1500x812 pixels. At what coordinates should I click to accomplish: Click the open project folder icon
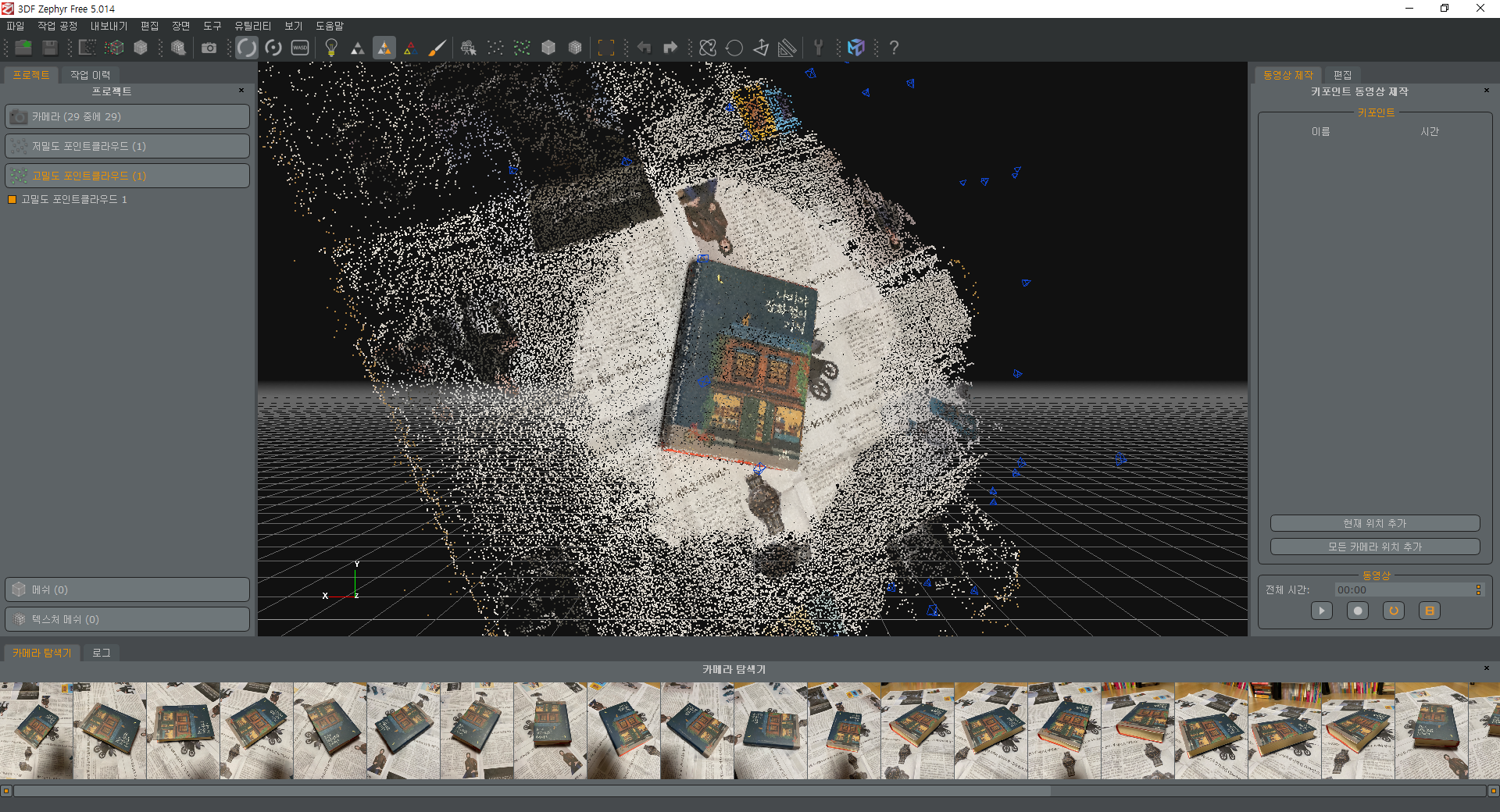coord(23,48)
